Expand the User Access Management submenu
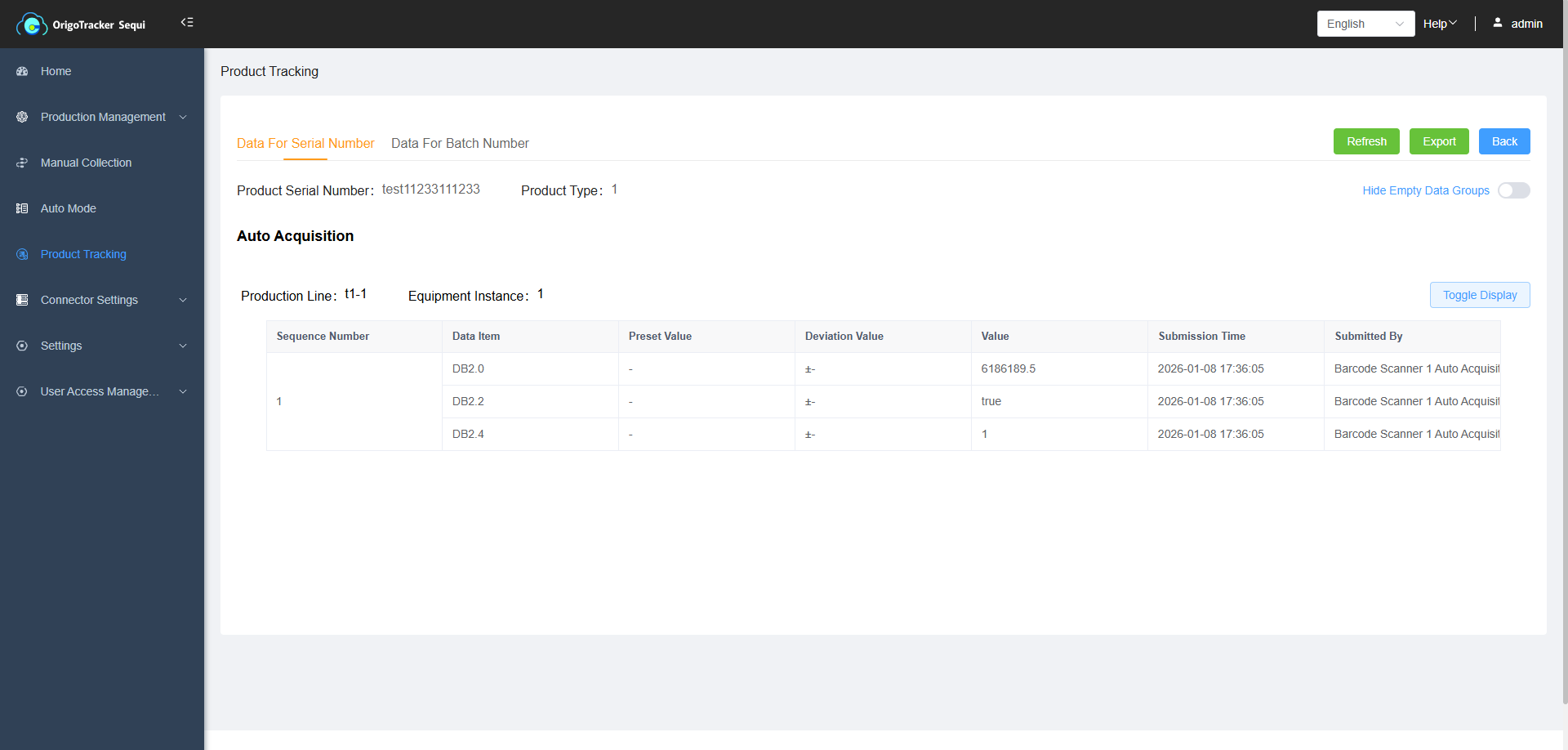1568x750 pixels. (183, 392)
